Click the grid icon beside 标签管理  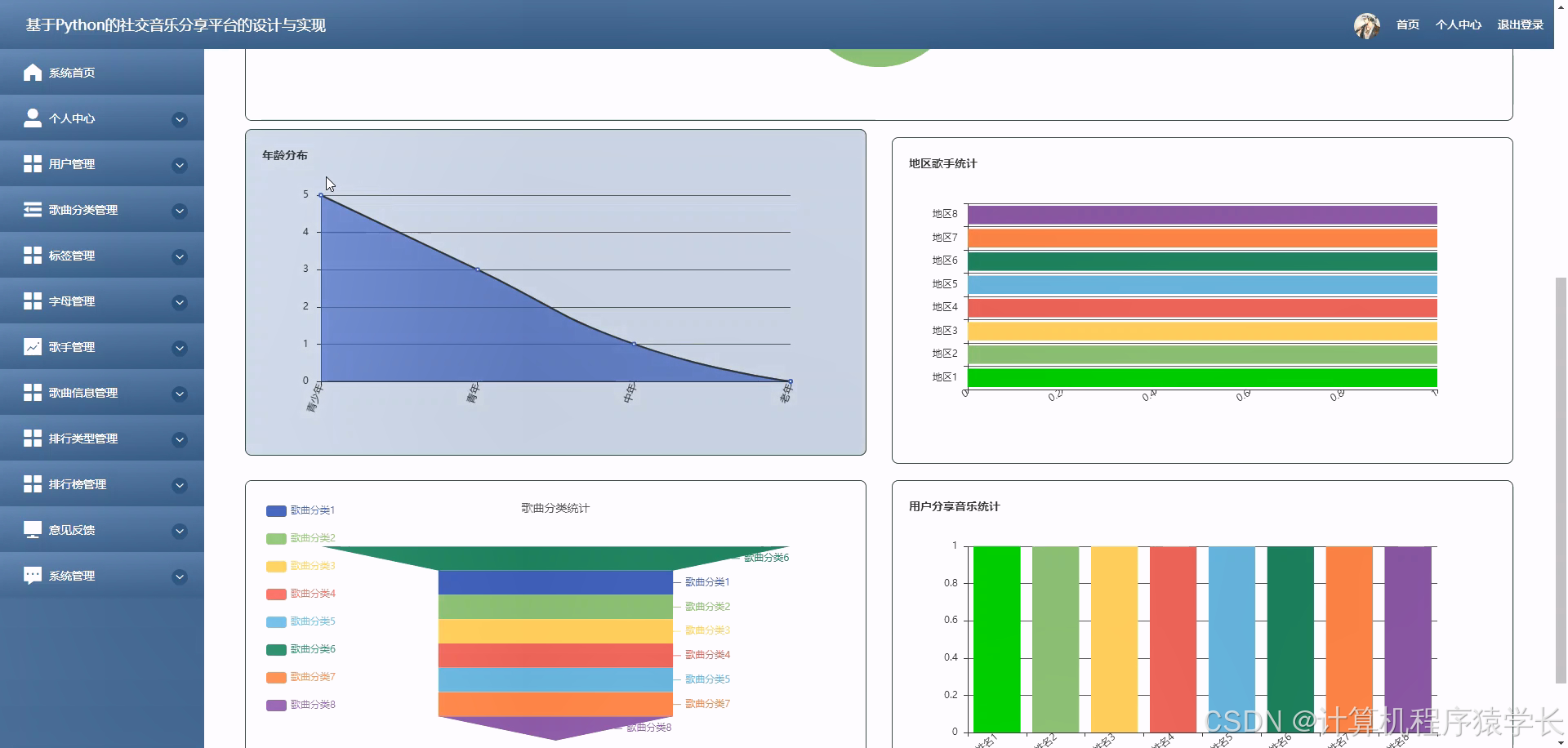33,256
